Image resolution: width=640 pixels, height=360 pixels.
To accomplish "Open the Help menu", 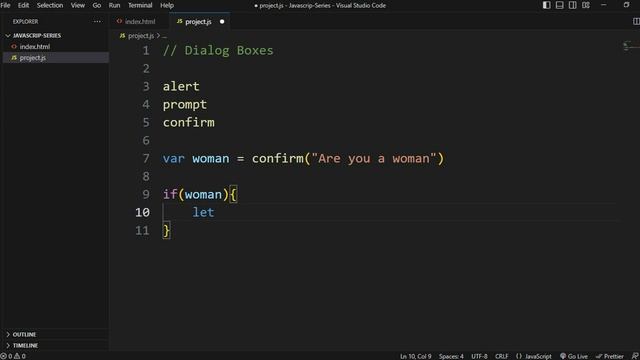I will point(167,5).
